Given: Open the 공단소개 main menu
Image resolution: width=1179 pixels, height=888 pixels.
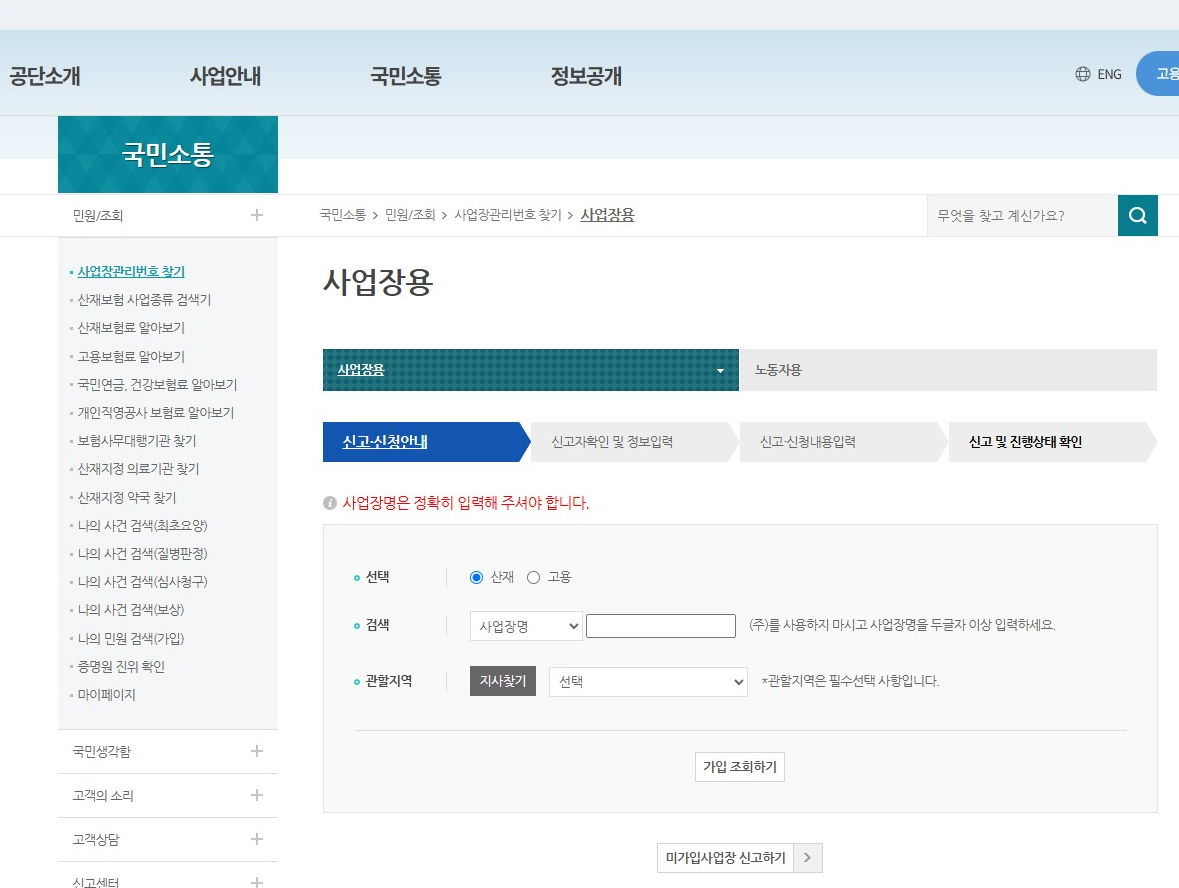Looking at the screenshot, I should click(x=45, y=76).
